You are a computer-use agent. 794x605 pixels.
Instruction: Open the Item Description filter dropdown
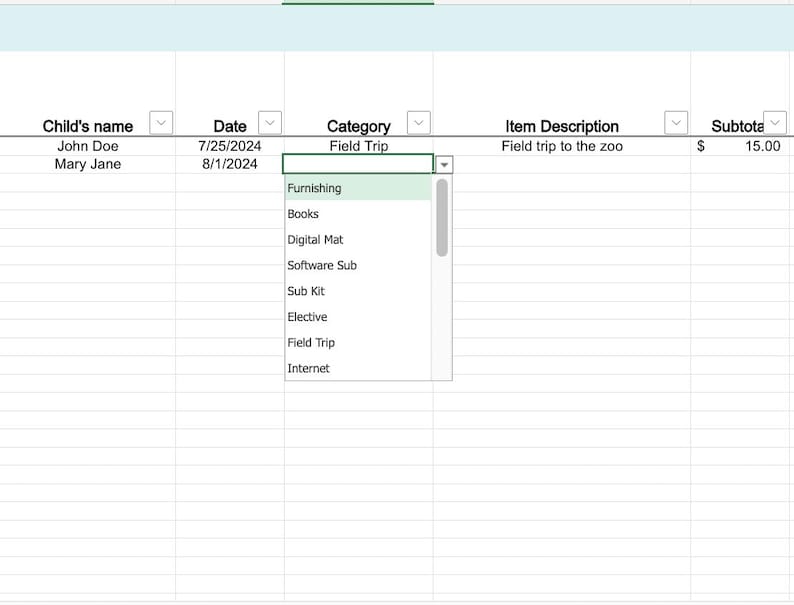click(676, 123)
